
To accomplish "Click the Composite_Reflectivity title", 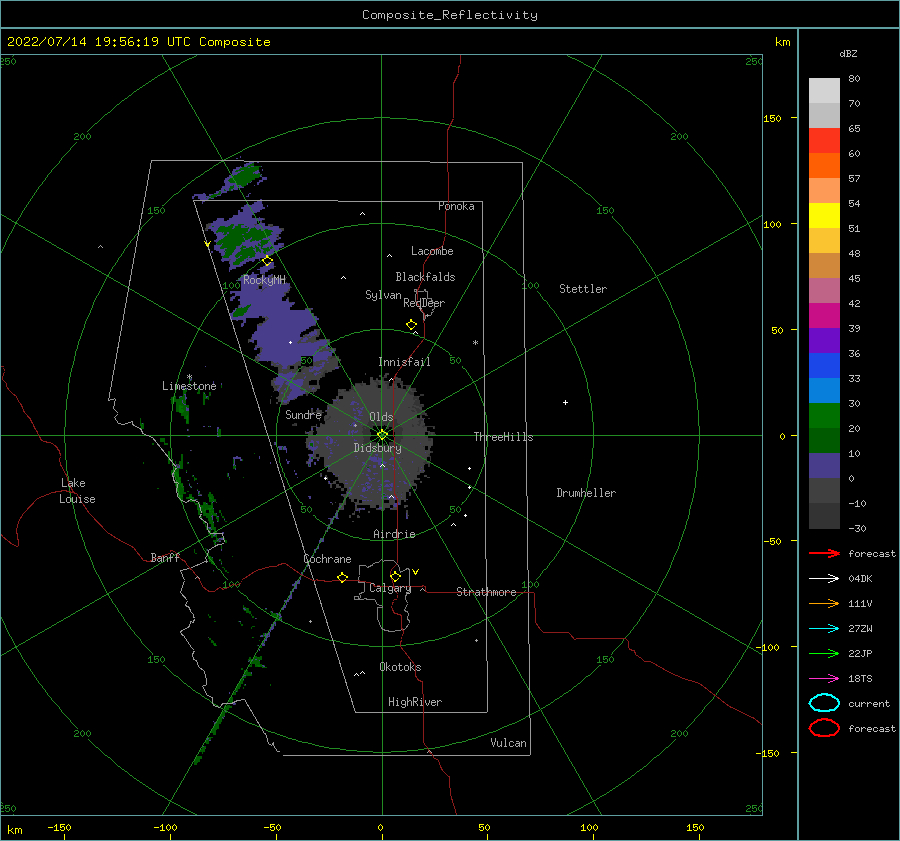I will pyautogui.click(x=450, y=15).
